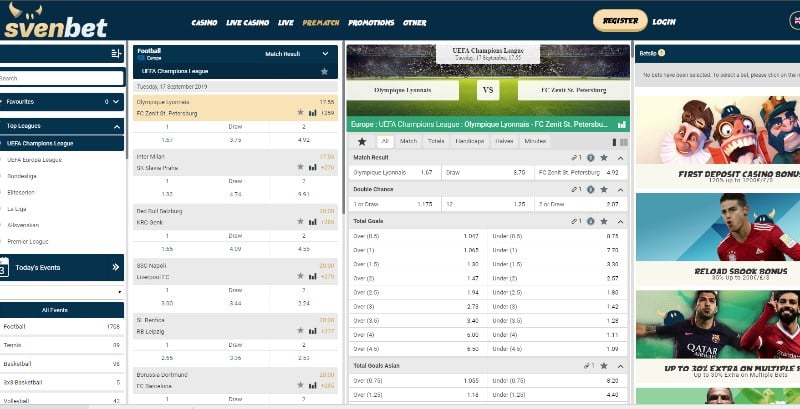Click the Total Goals info icon
This screenshot has width=800, height=409.
click(x=590, y=221)
